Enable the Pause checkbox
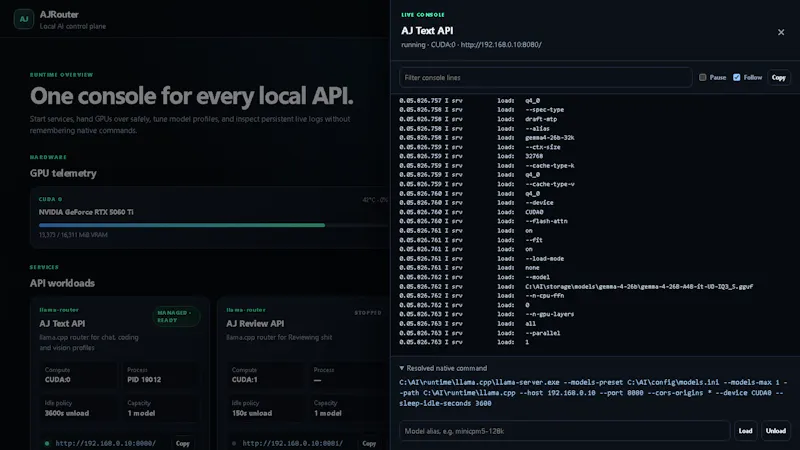Screen dimensions: 800x450 pyautogui.click(x=703, y=78)
